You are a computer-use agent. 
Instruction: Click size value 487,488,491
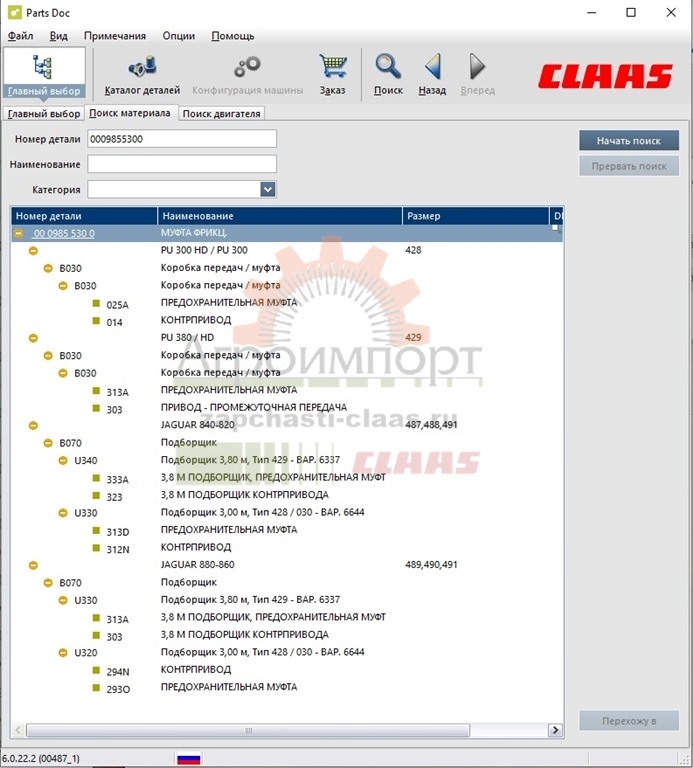(431, 425)
